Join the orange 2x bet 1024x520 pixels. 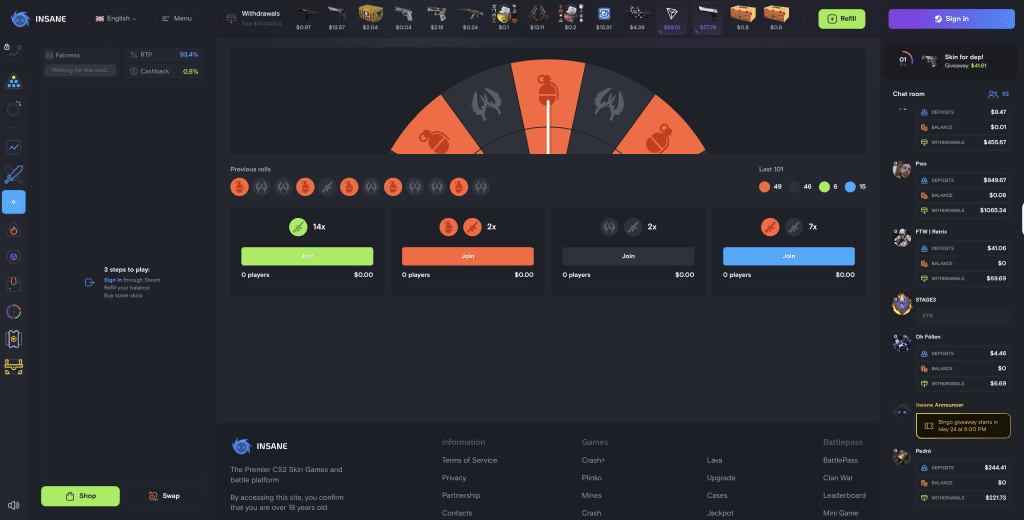pyautogui.click(x=467, y=256)
